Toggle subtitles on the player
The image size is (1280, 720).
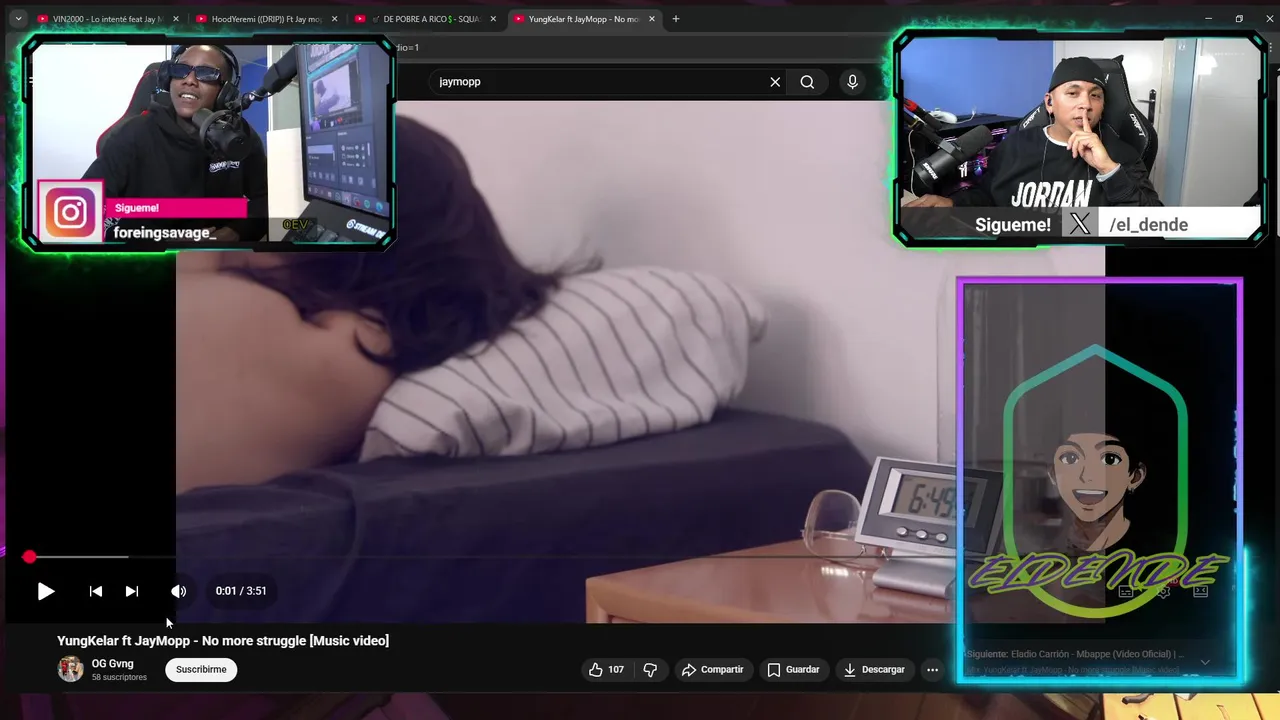(x=1126, y=591)
